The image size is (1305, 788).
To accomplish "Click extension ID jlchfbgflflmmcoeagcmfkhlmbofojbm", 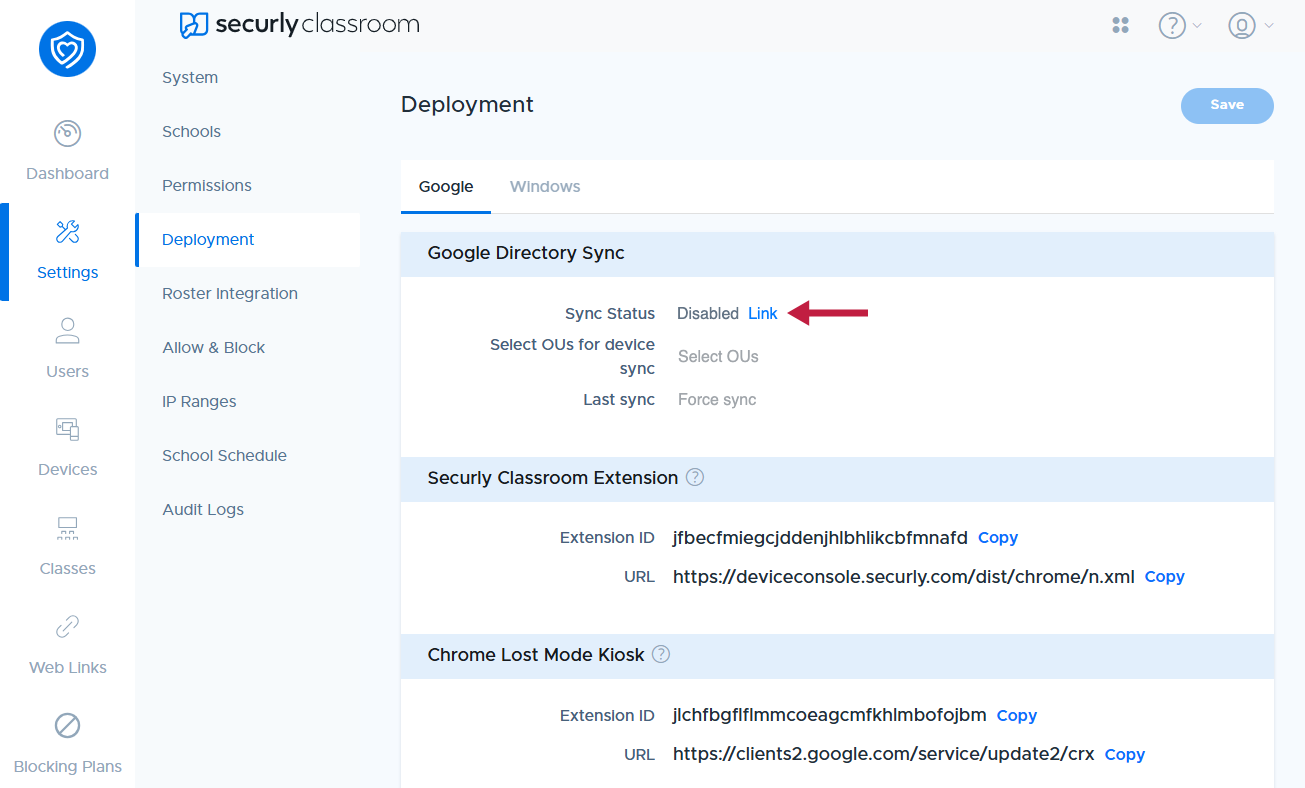I will point(829,715).
